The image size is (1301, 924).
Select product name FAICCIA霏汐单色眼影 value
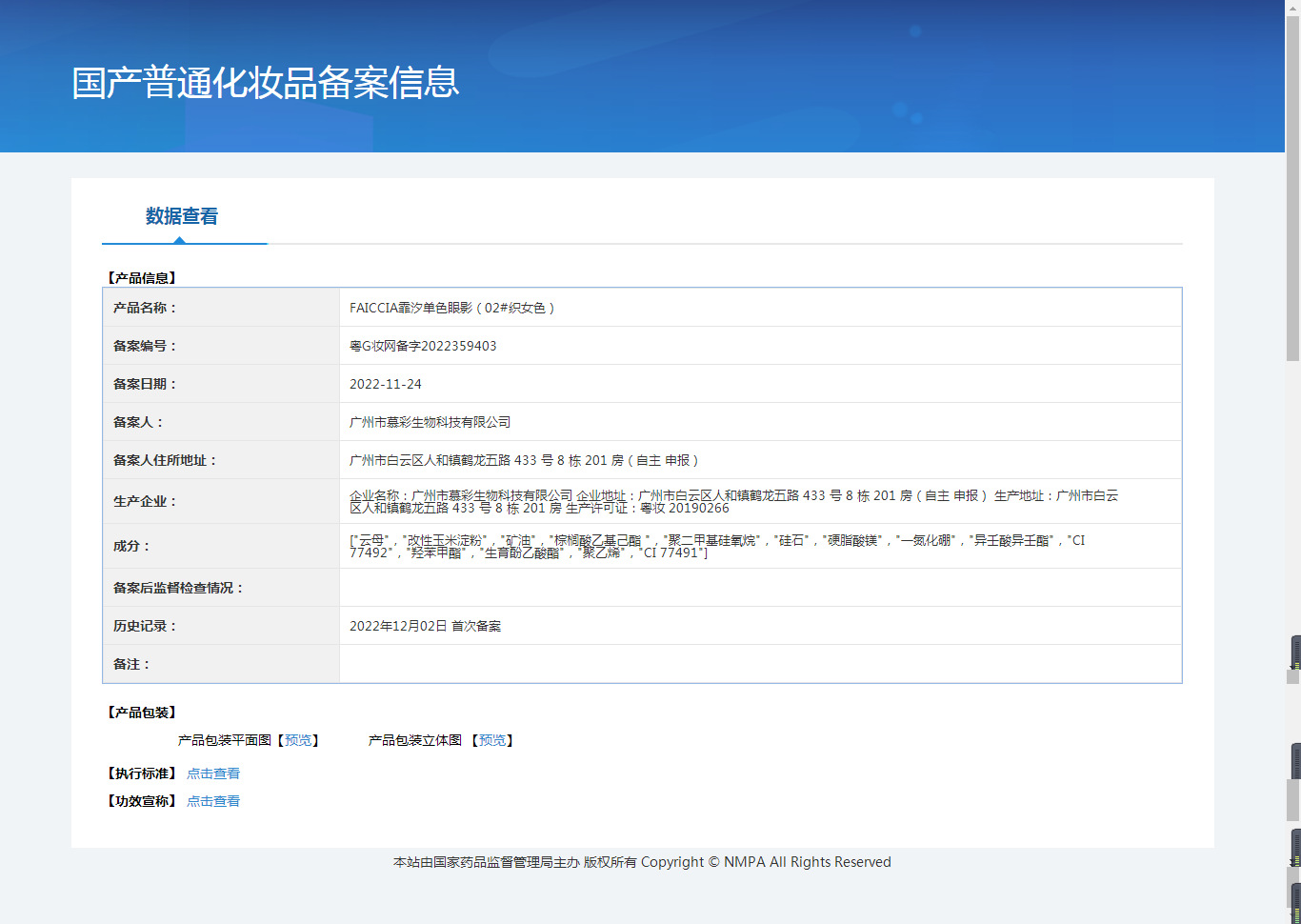pos(452,308)
